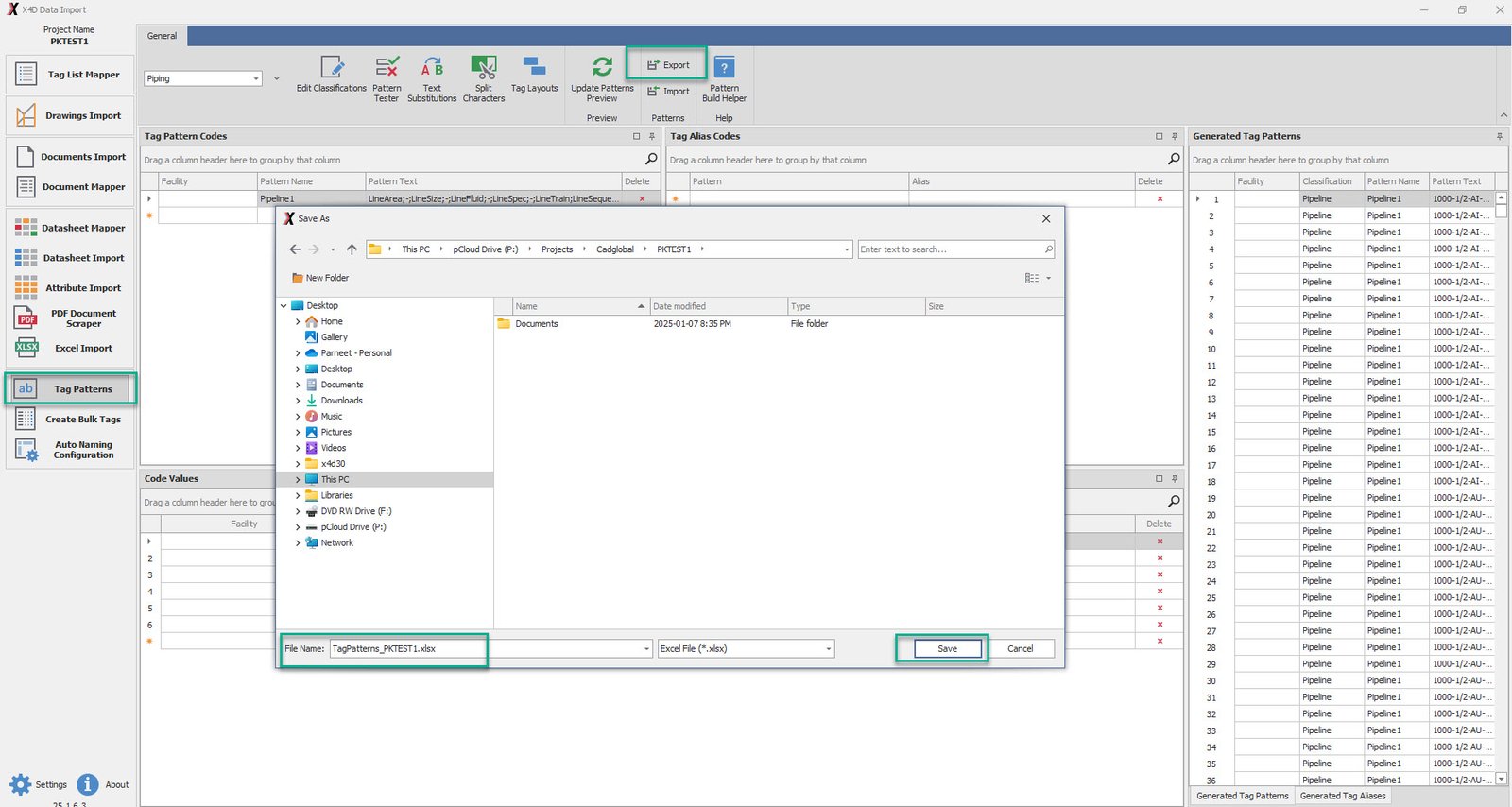Screen dimensions: 1512x807
Task: Click Update Patterns Preview
Action: (x=602, y=77)
